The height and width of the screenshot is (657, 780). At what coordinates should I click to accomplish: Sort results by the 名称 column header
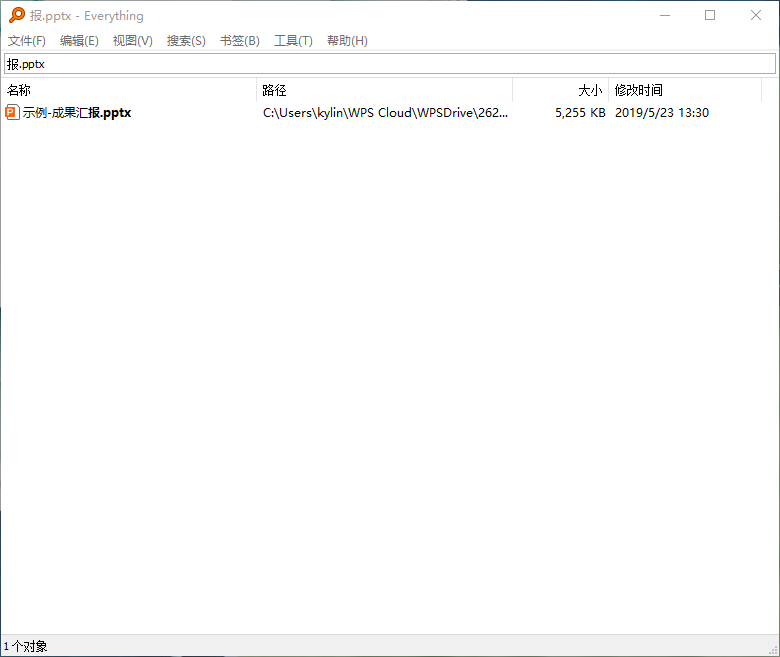129,90
